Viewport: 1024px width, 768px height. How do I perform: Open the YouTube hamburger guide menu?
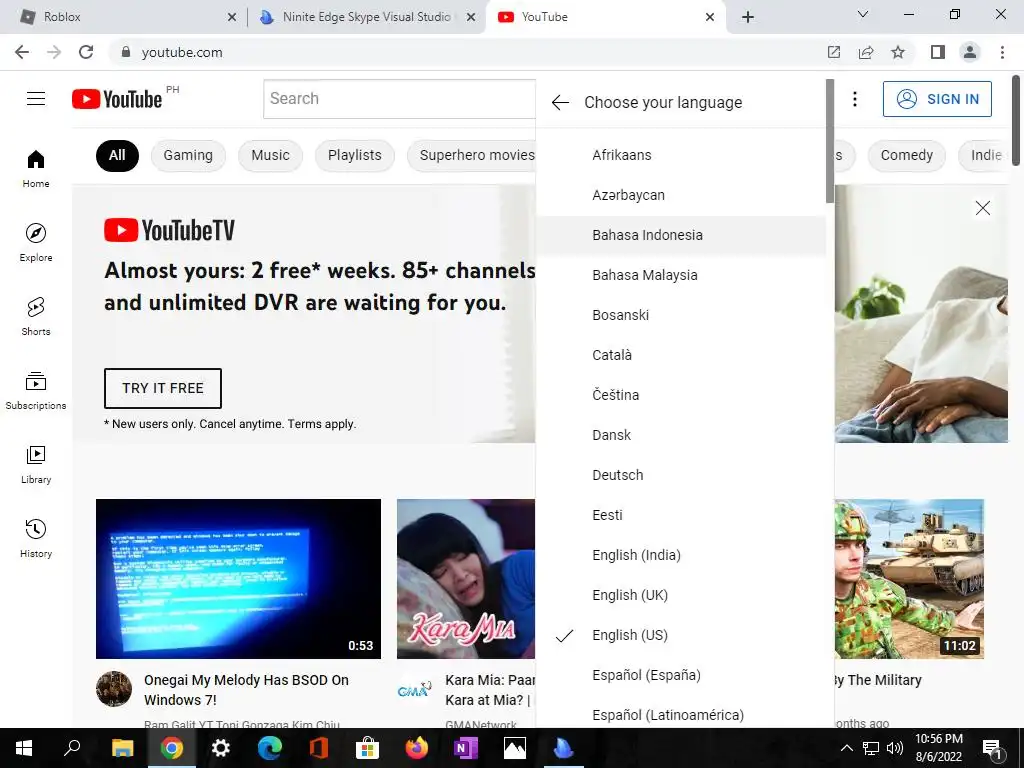point(36,99)
